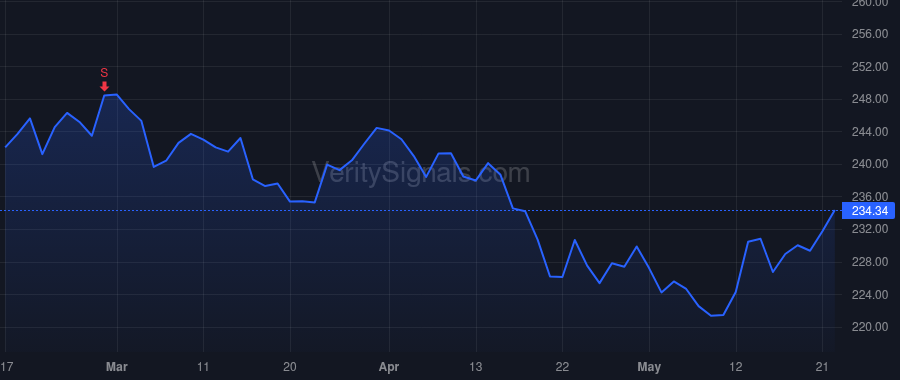Screen dimensions: 900x380
Task: Click the 12 date label on time axis
Action: coord(736,367)
